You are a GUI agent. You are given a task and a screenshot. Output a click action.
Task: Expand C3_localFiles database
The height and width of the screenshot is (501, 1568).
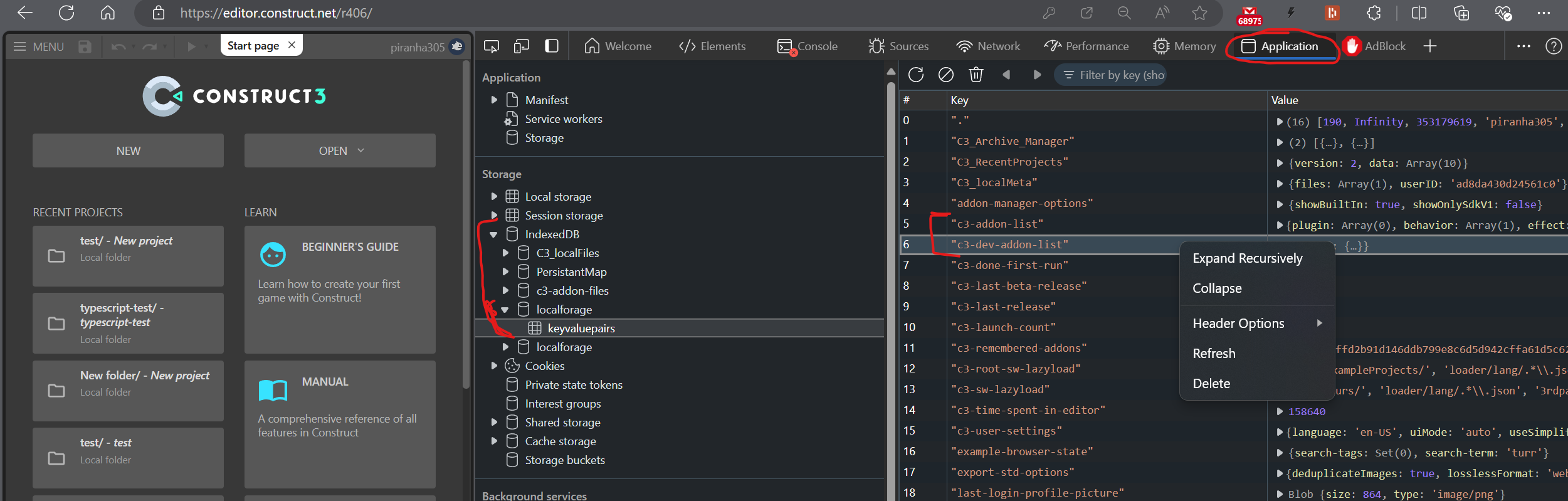505,253
